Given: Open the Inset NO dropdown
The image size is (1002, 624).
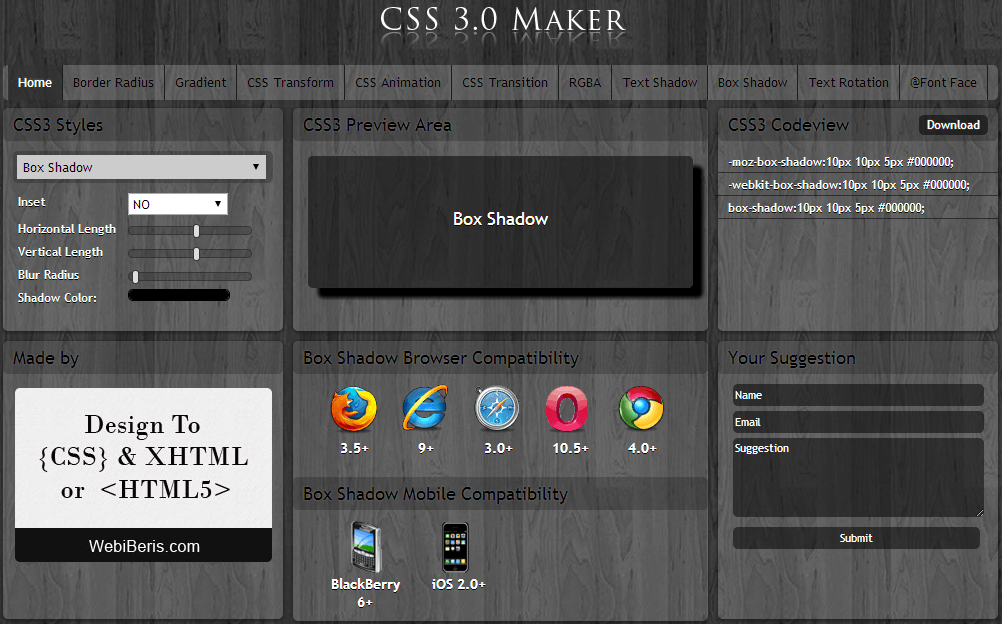Looking at the screenshot, I should 178,204.
